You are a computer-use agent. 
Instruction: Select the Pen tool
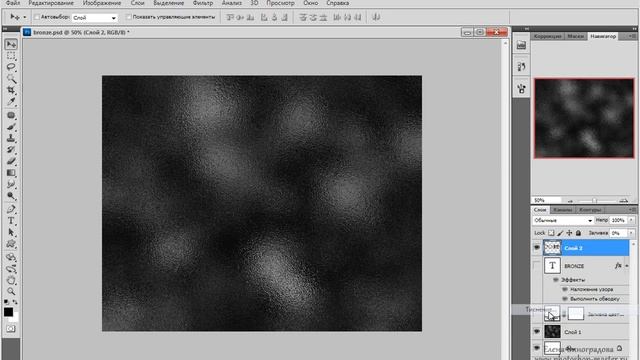click(x=11, y=209)
